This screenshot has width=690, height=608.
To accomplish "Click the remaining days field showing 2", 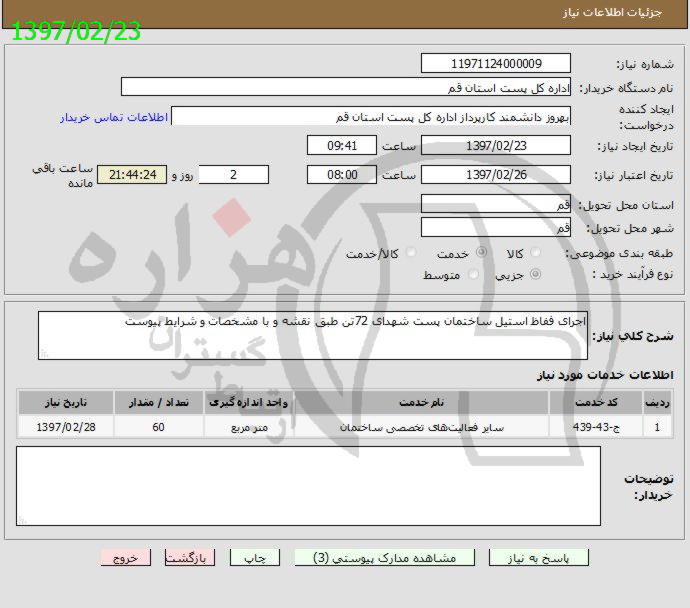I will [x=234, y=175].
